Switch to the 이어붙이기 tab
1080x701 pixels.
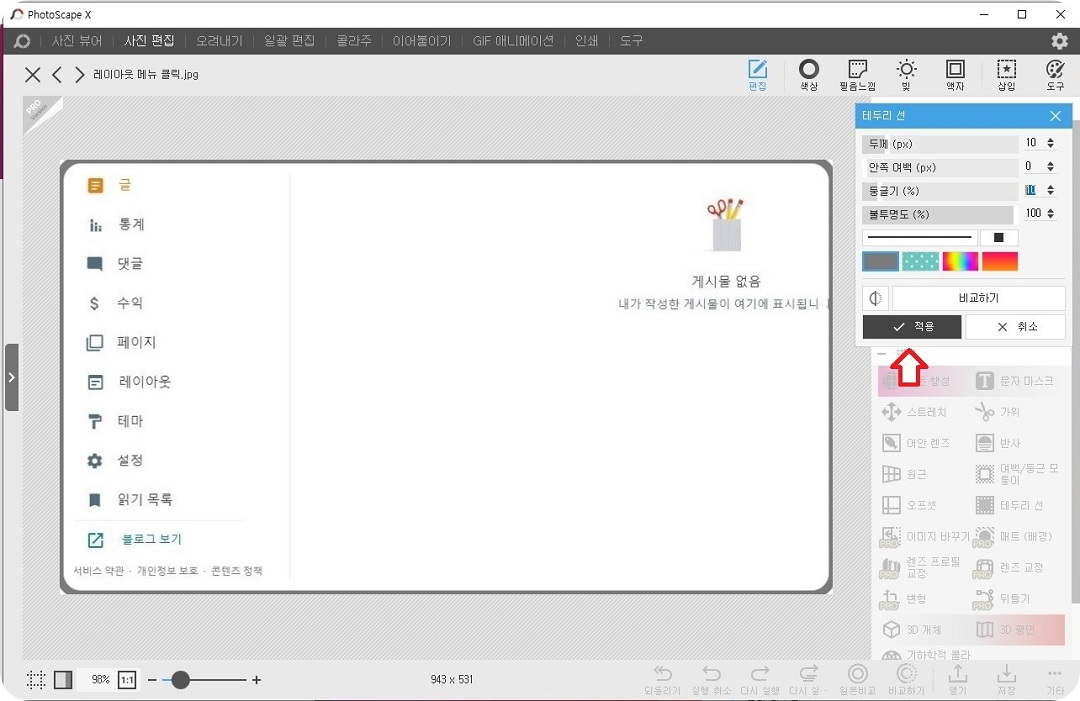tap(422, 41)
